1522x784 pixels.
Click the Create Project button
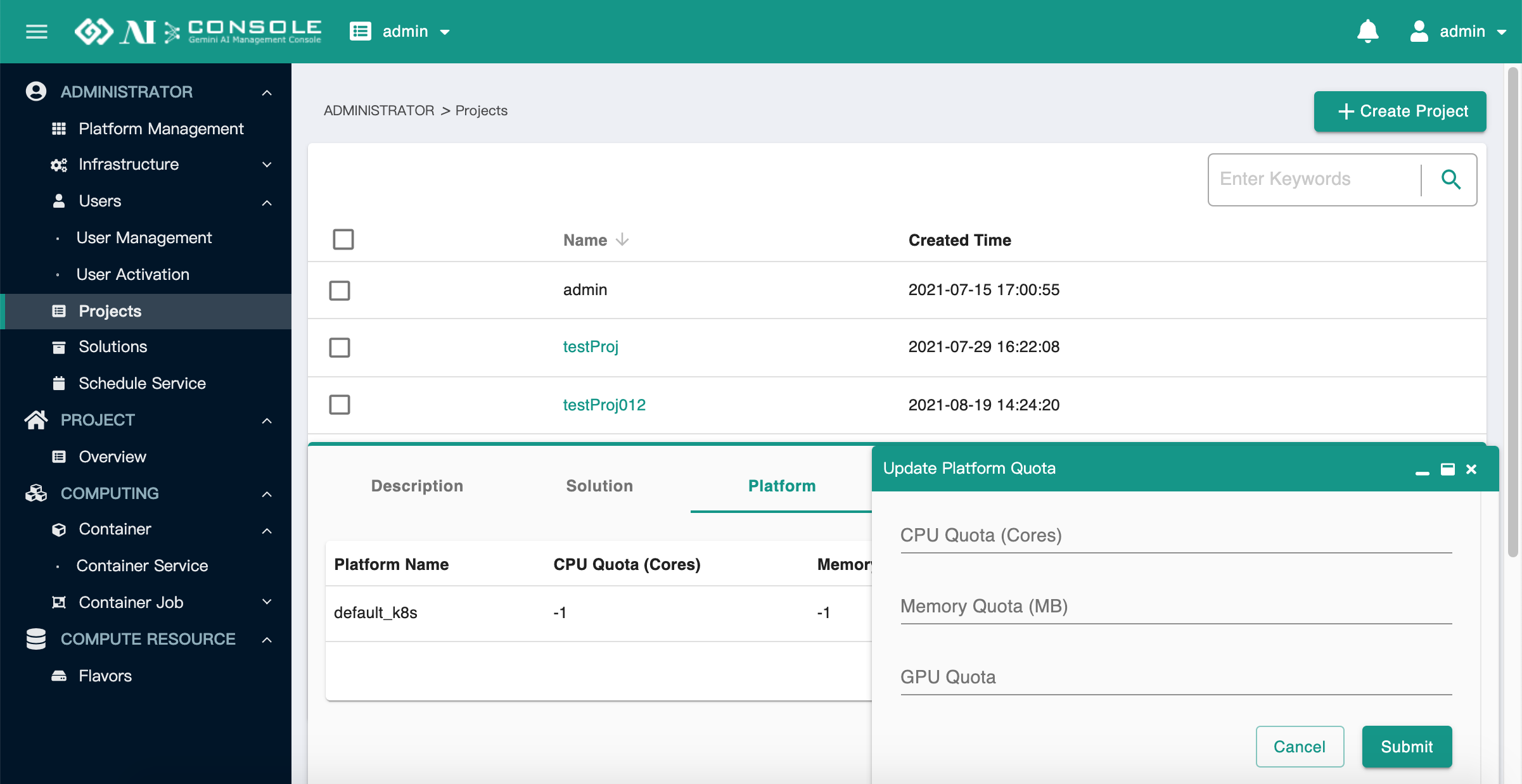coord(1400,111)
